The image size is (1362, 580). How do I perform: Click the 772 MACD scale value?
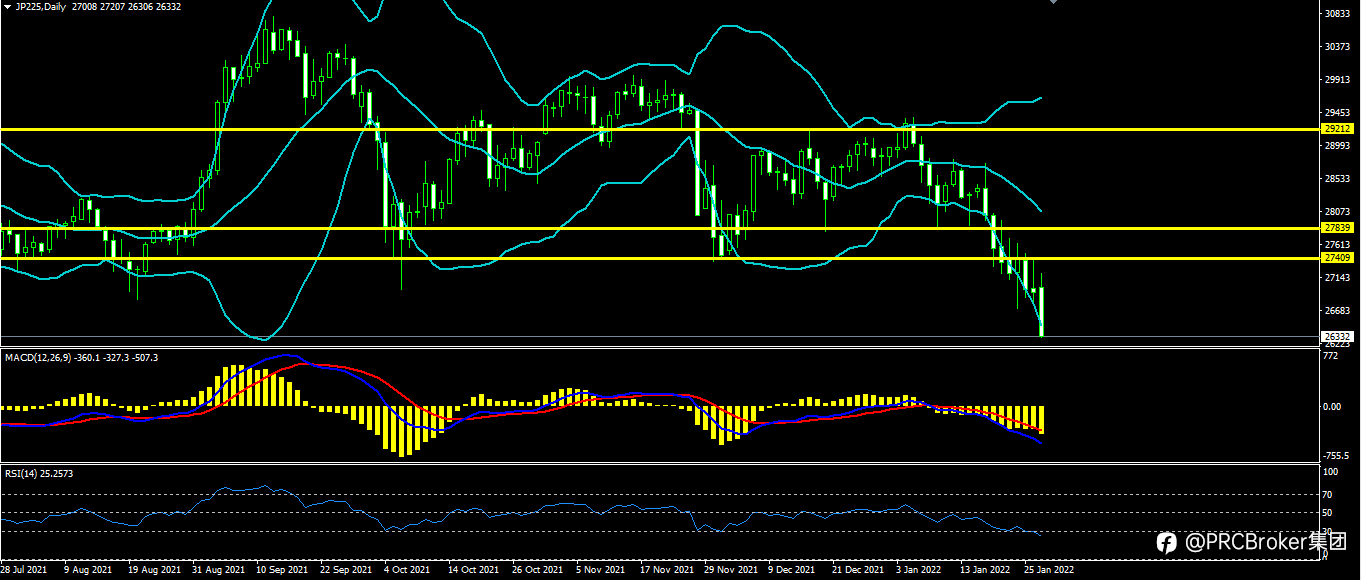[x=1331, y=355]
